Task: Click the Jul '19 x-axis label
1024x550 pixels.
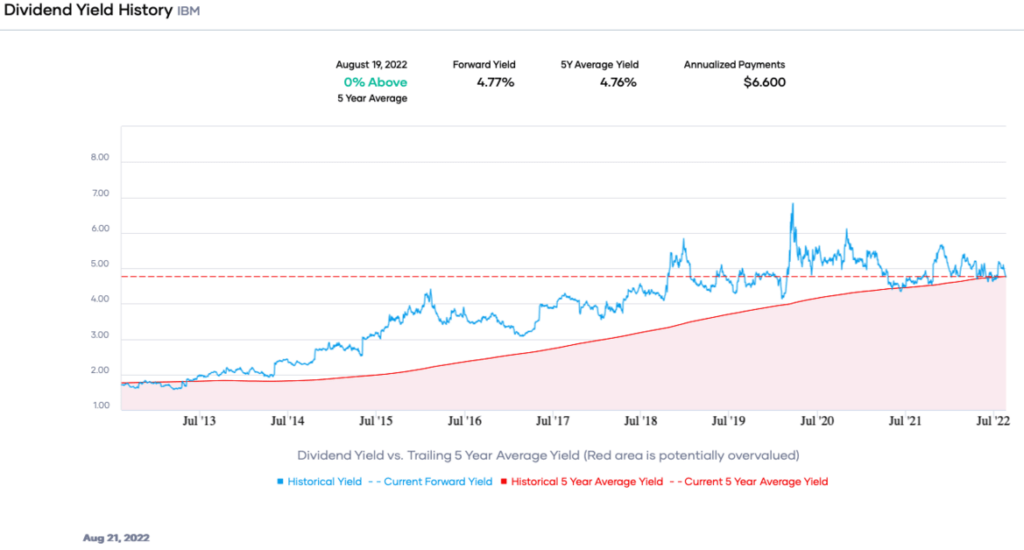Action: pos(728,421)
